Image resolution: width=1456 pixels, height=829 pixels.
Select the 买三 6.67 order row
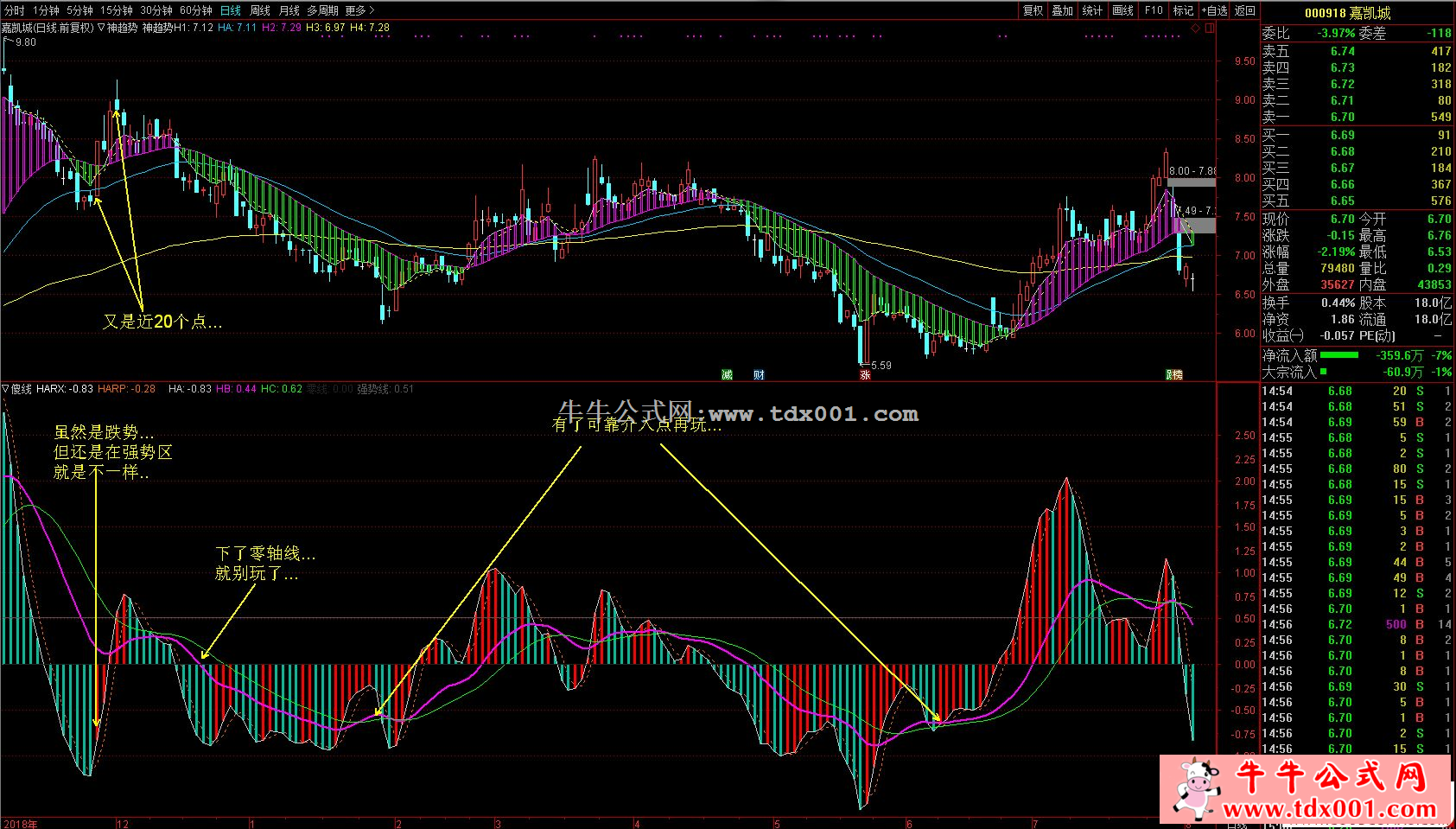click(x=1357, y=168)
